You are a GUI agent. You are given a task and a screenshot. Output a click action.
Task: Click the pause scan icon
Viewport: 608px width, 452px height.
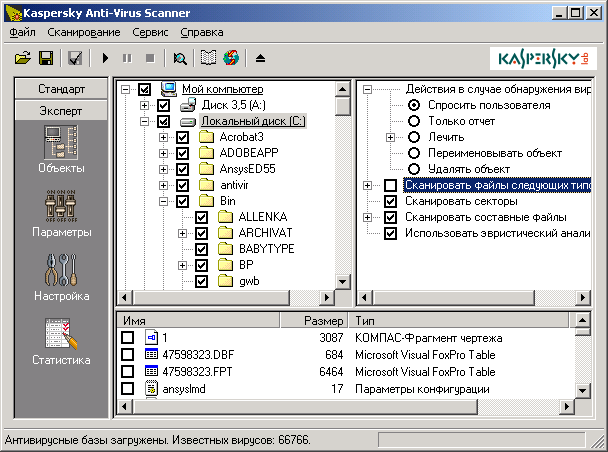tap(127, 59)
